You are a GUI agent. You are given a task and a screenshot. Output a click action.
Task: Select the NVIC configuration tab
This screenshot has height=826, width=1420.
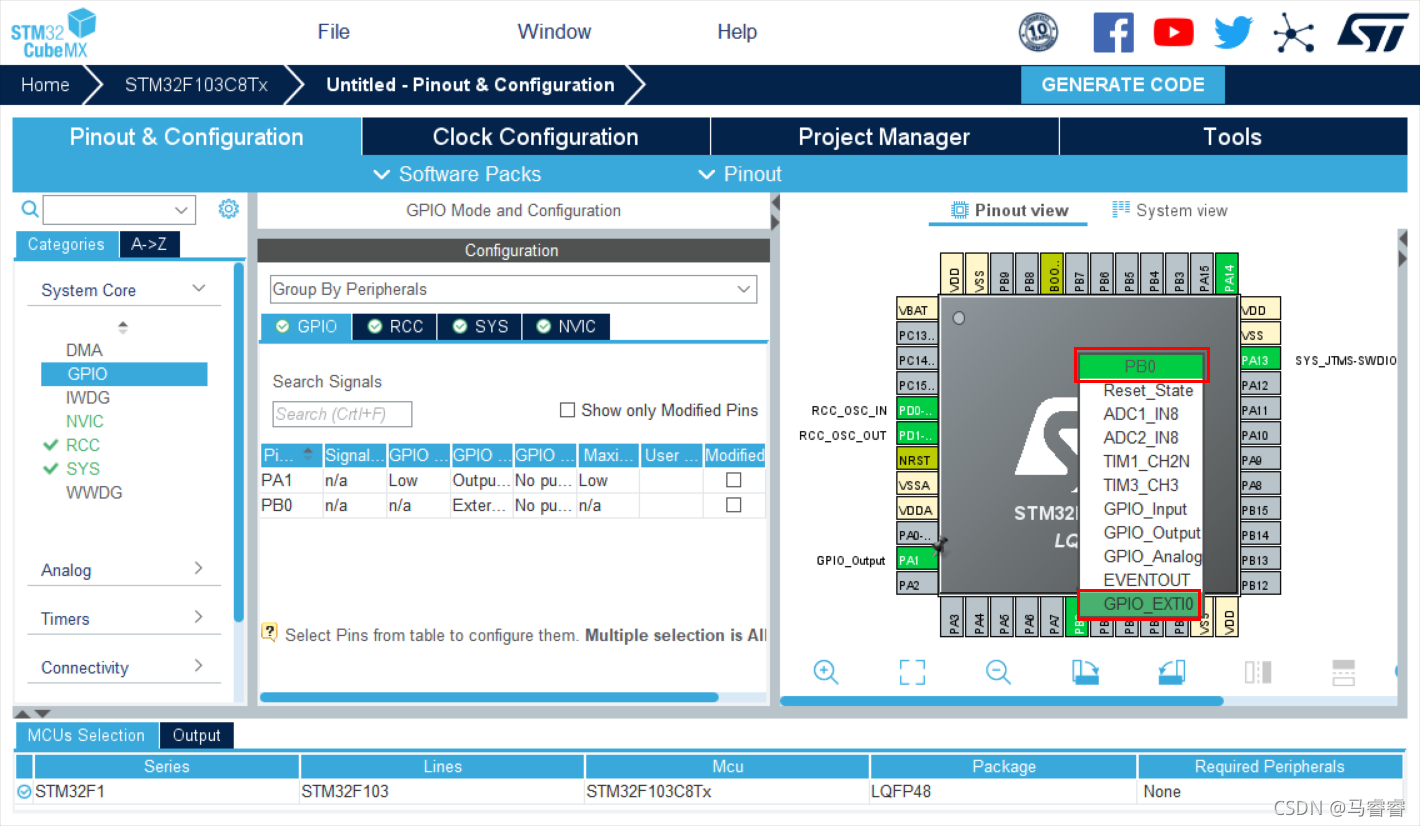566,327
